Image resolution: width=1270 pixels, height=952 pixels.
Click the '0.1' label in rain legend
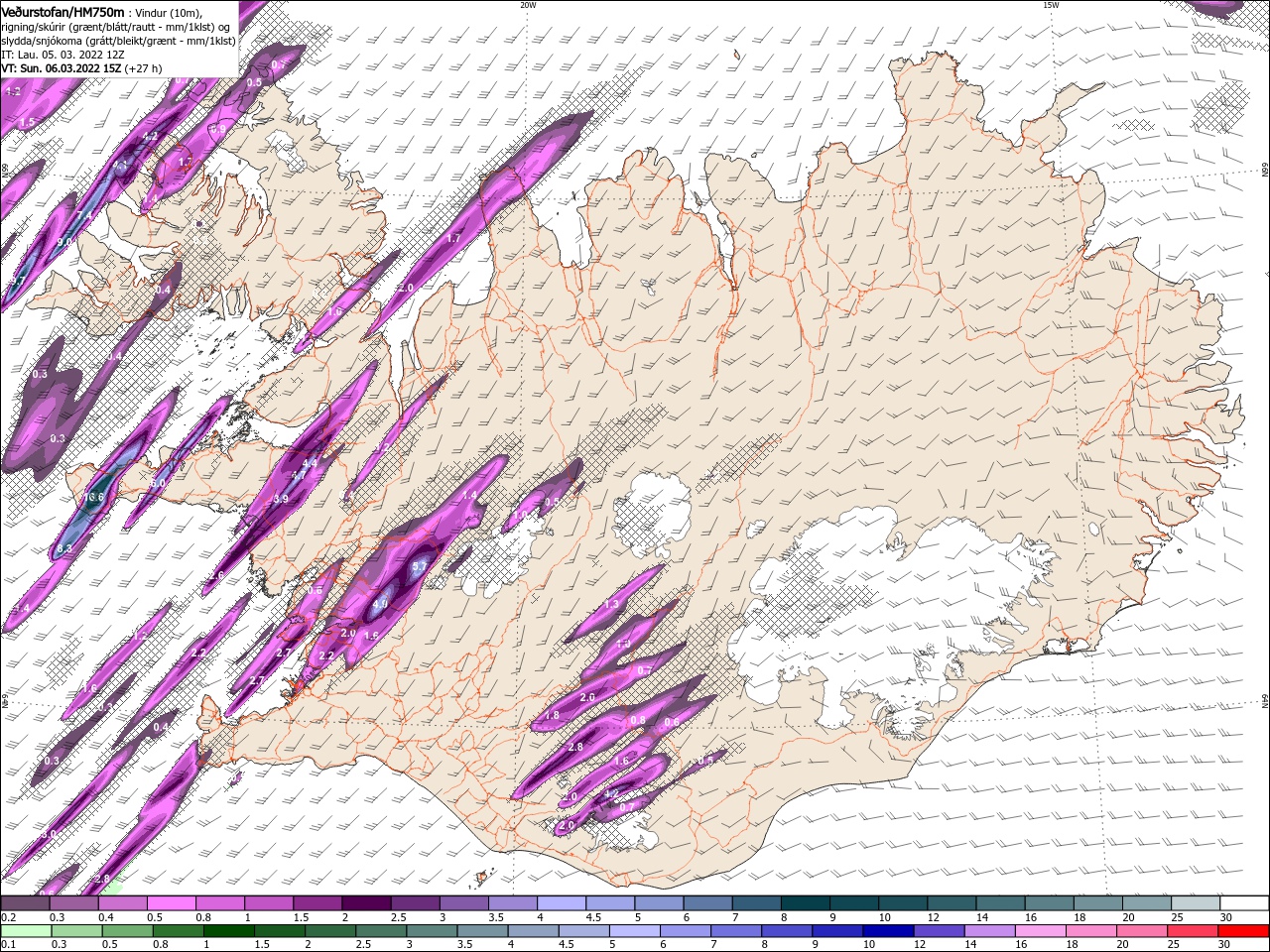7,945
